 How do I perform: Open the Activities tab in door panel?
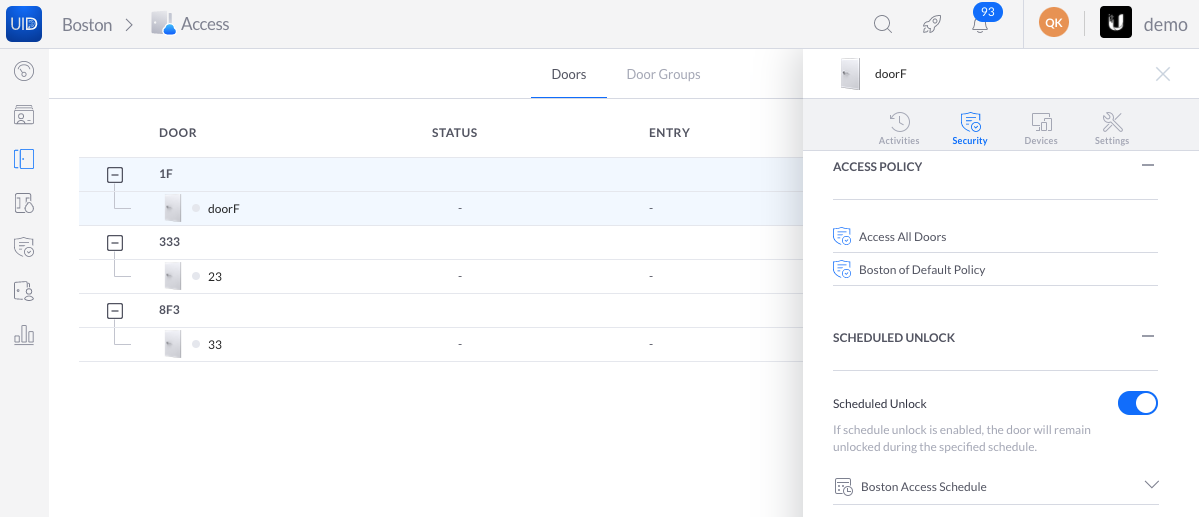[899, 128]
